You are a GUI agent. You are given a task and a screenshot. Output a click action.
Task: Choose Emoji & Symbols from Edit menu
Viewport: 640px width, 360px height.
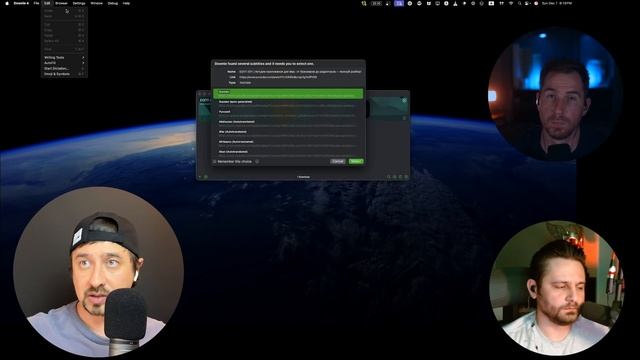pyautogui.click(x=64, y=74)
